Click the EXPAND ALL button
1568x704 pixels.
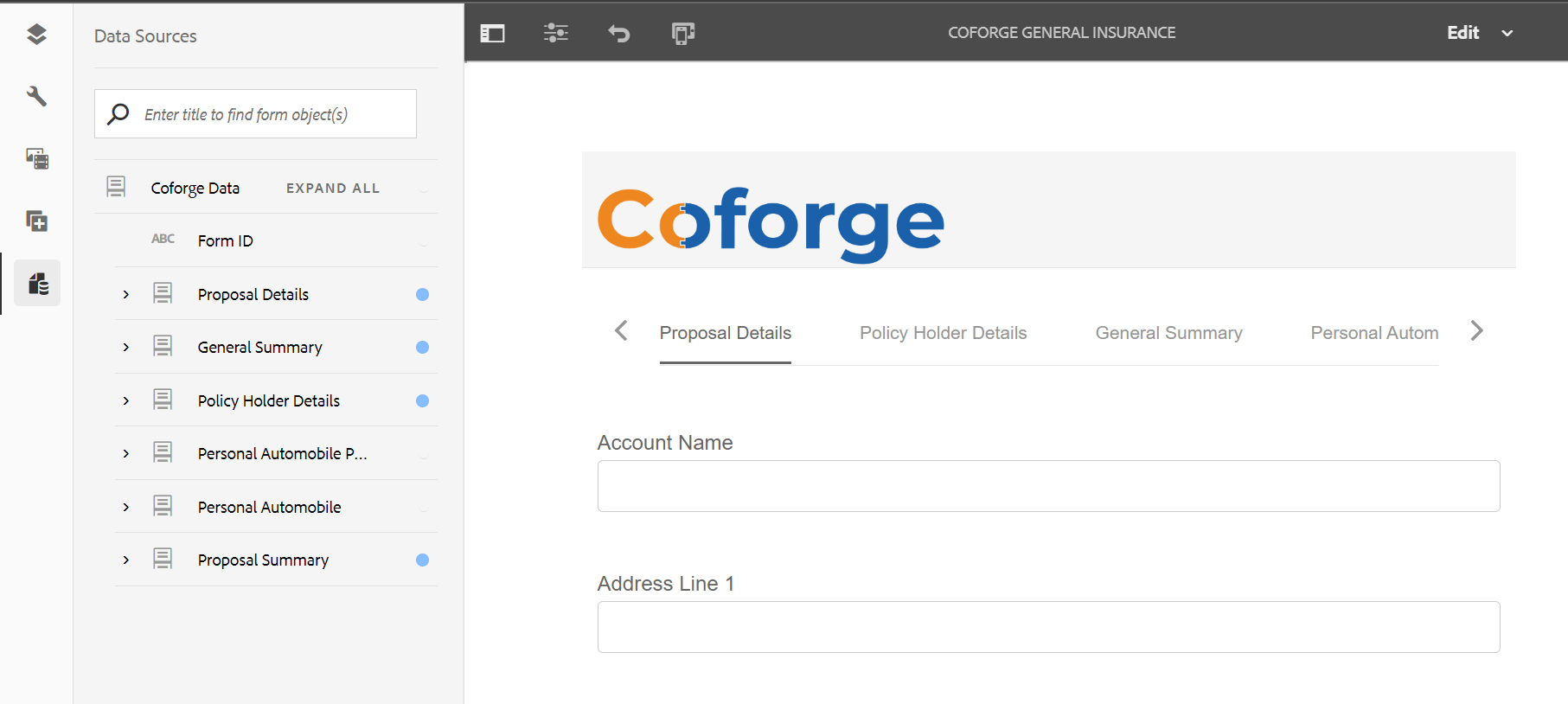click(333, 188)
